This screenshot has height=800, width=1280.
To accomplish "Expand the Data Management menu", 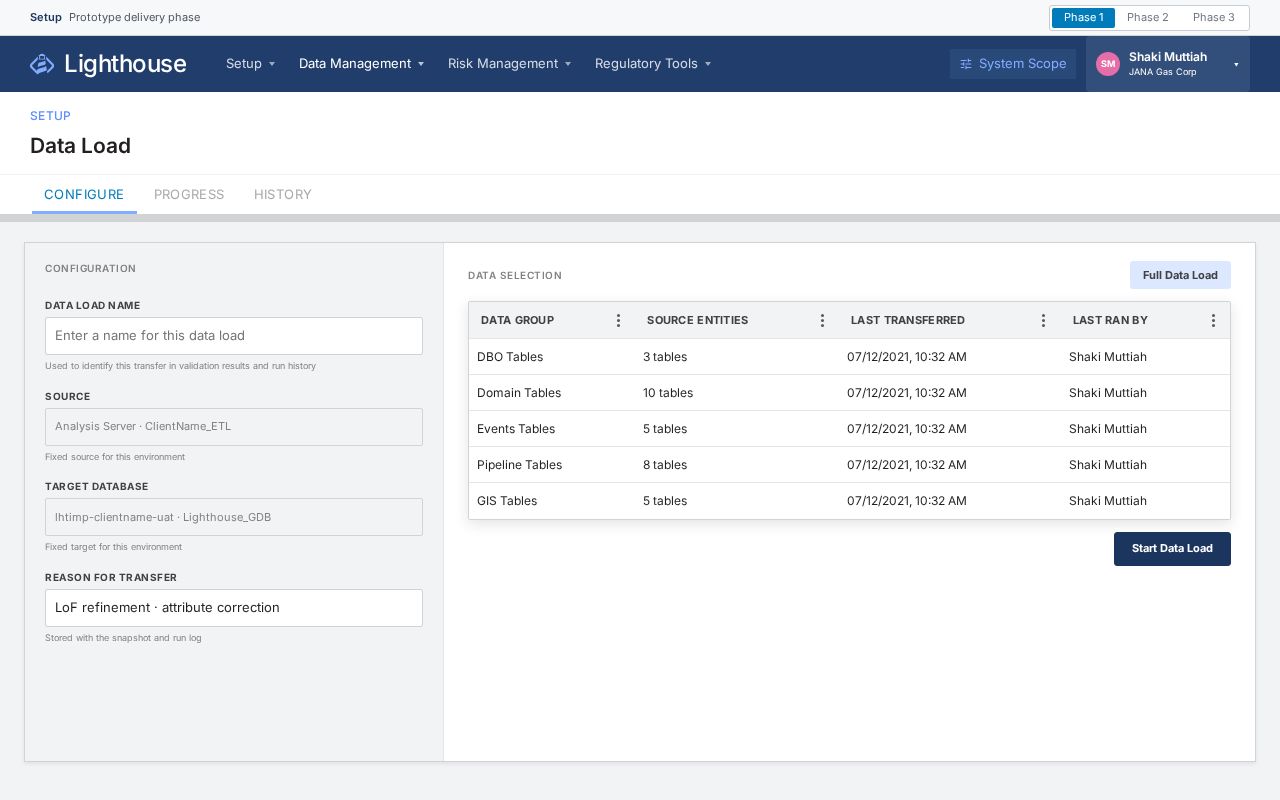I will coord(361,64).
